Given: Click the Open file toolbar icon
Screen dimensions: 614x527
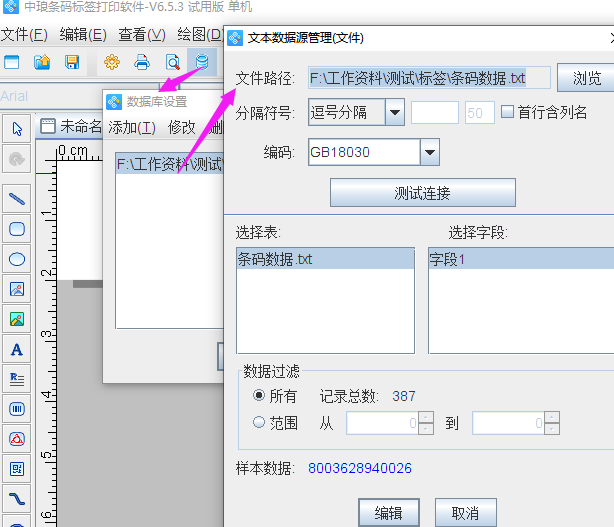Looking at the screenshot, I should click(42, 62).
